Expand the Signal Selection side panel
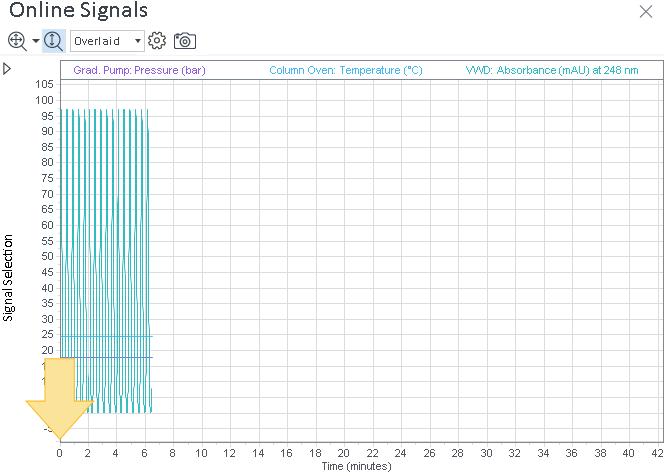 coord(7,69)
